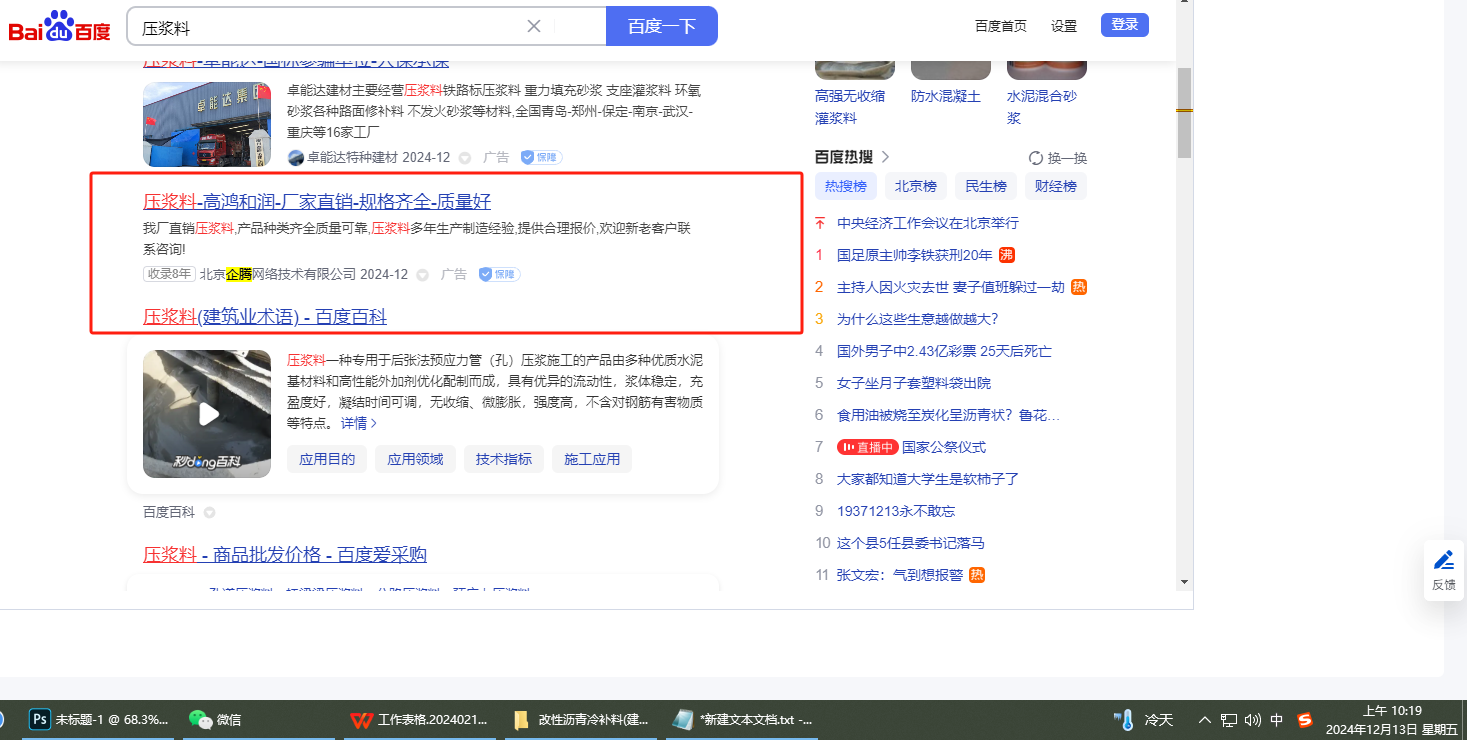Select the 应用目的 tag button
Image resolution: width=1467 pixels, height=740 pixels.
[x=327, y=459]
